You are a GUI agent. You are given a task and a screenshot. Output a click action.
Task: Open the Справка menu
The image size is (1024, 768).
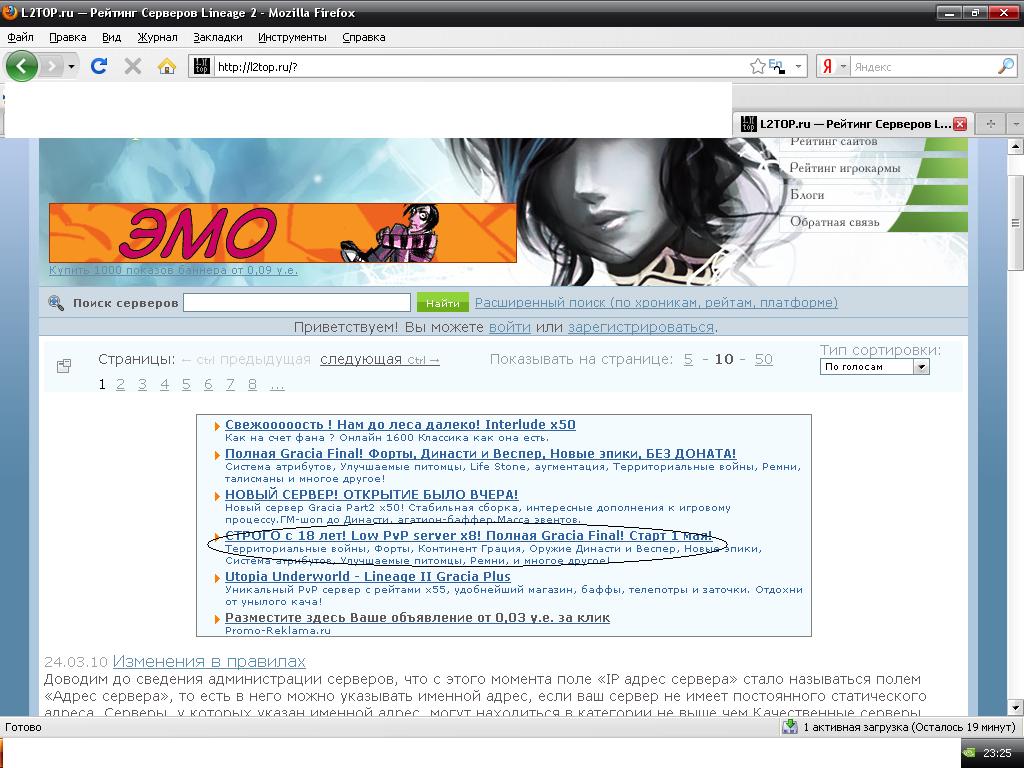click(364, 37)
